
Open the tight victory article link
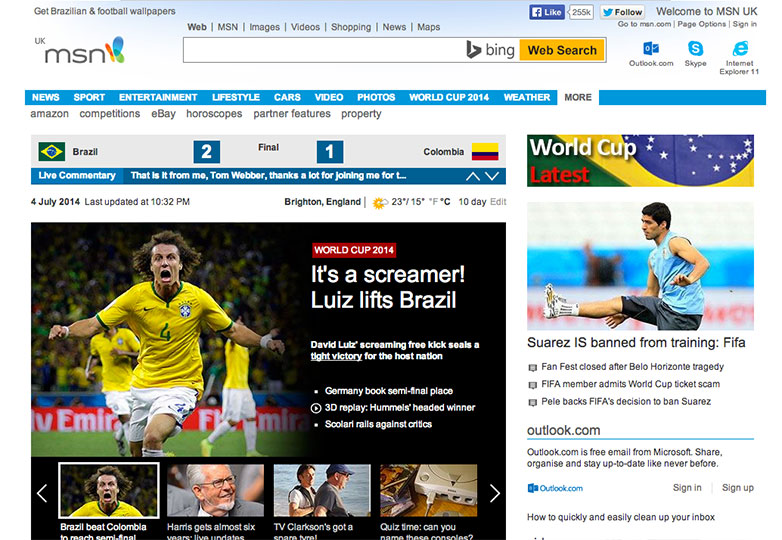(336, 356)
